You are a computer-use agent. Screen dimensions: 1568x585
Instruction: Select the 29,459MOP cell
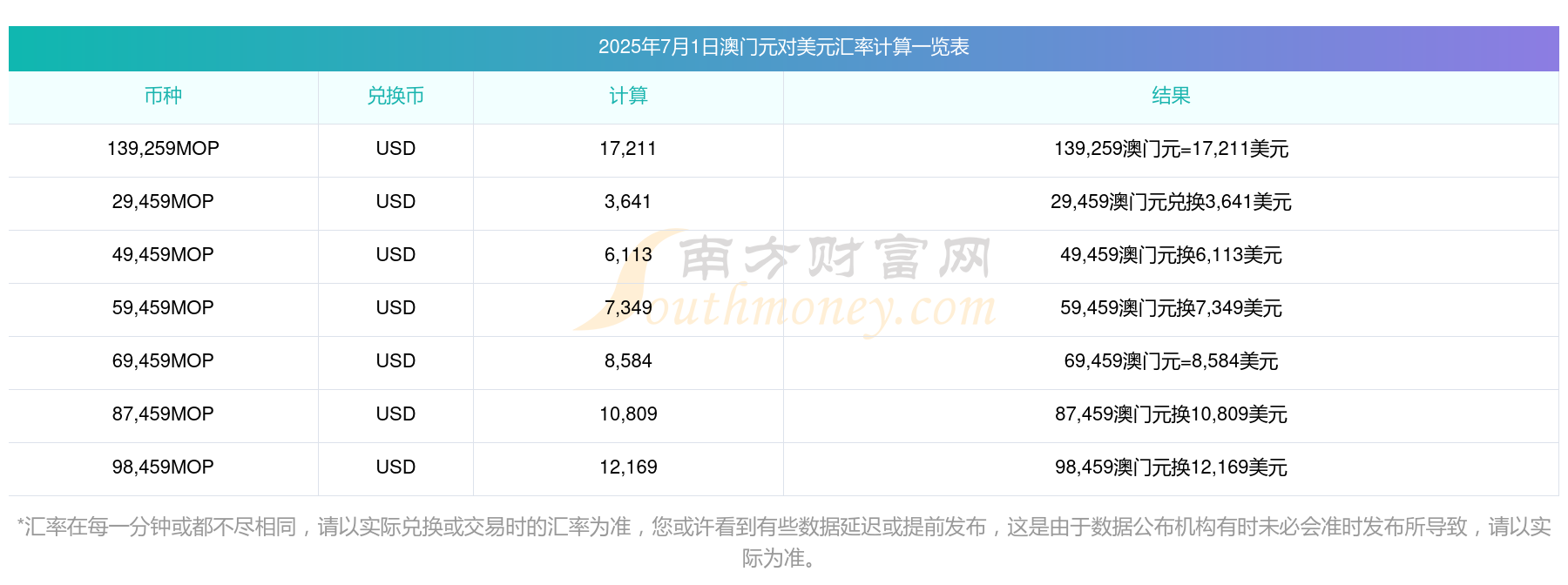point(163,203)
